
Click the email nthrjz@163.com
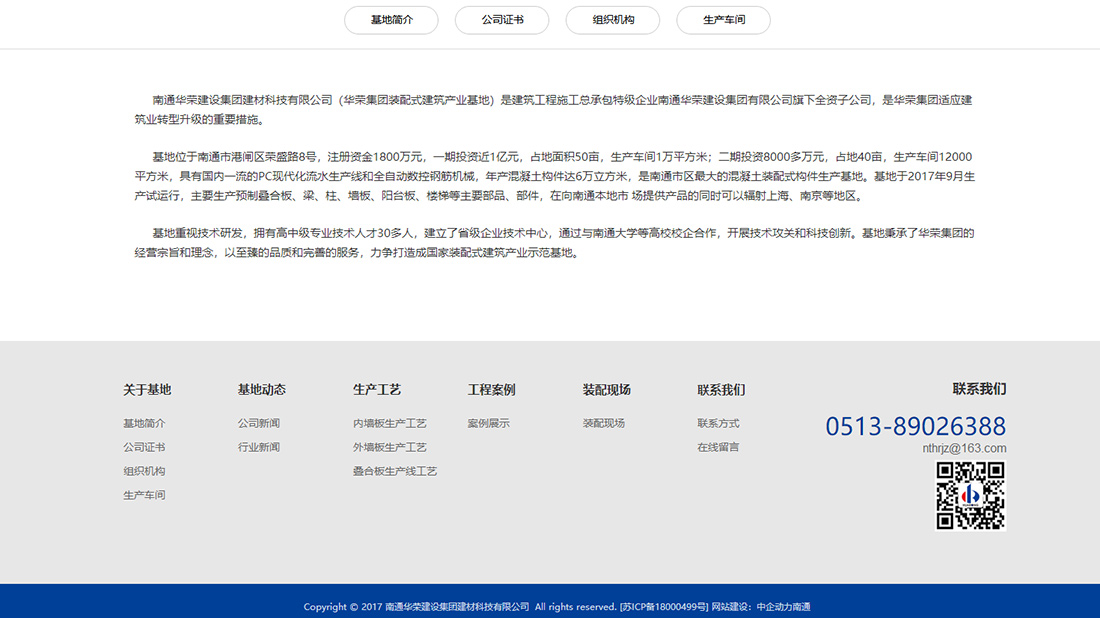click(x=965, y=448)
